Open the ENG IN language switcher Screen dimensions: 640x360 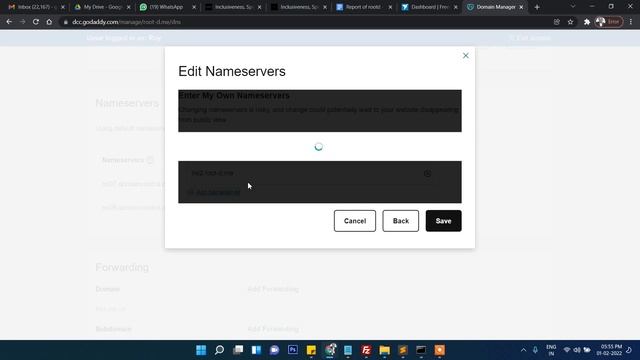(551, 350)
